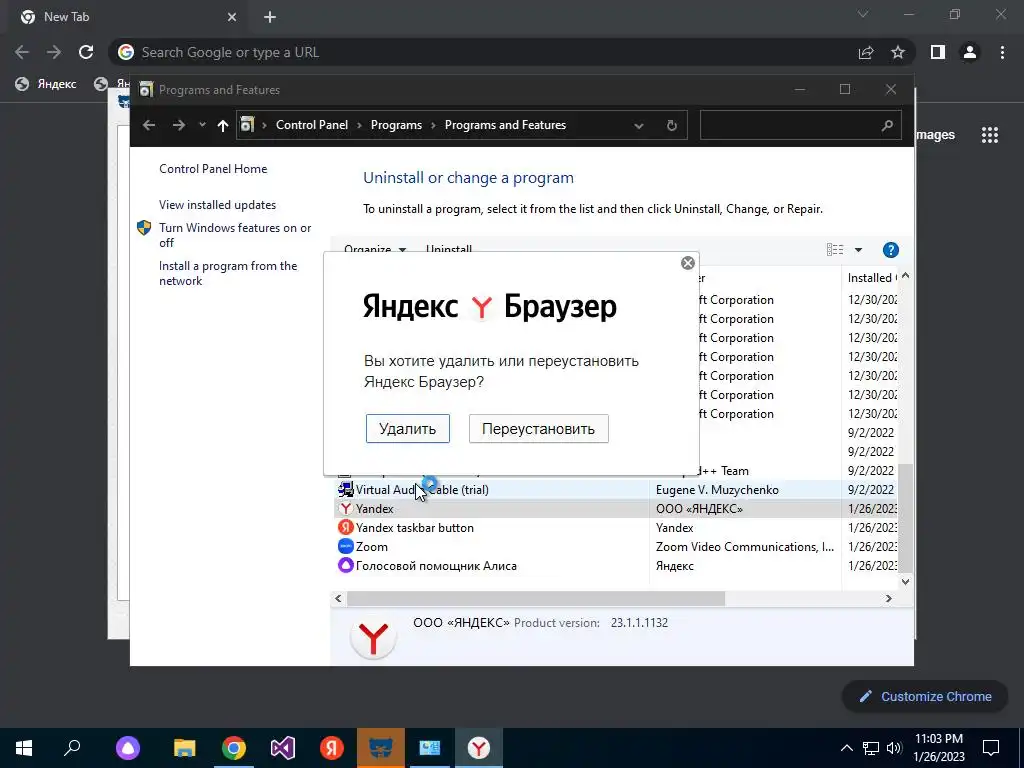Open taskbar search
1024x768 pixels.
[x=72, y=748]
